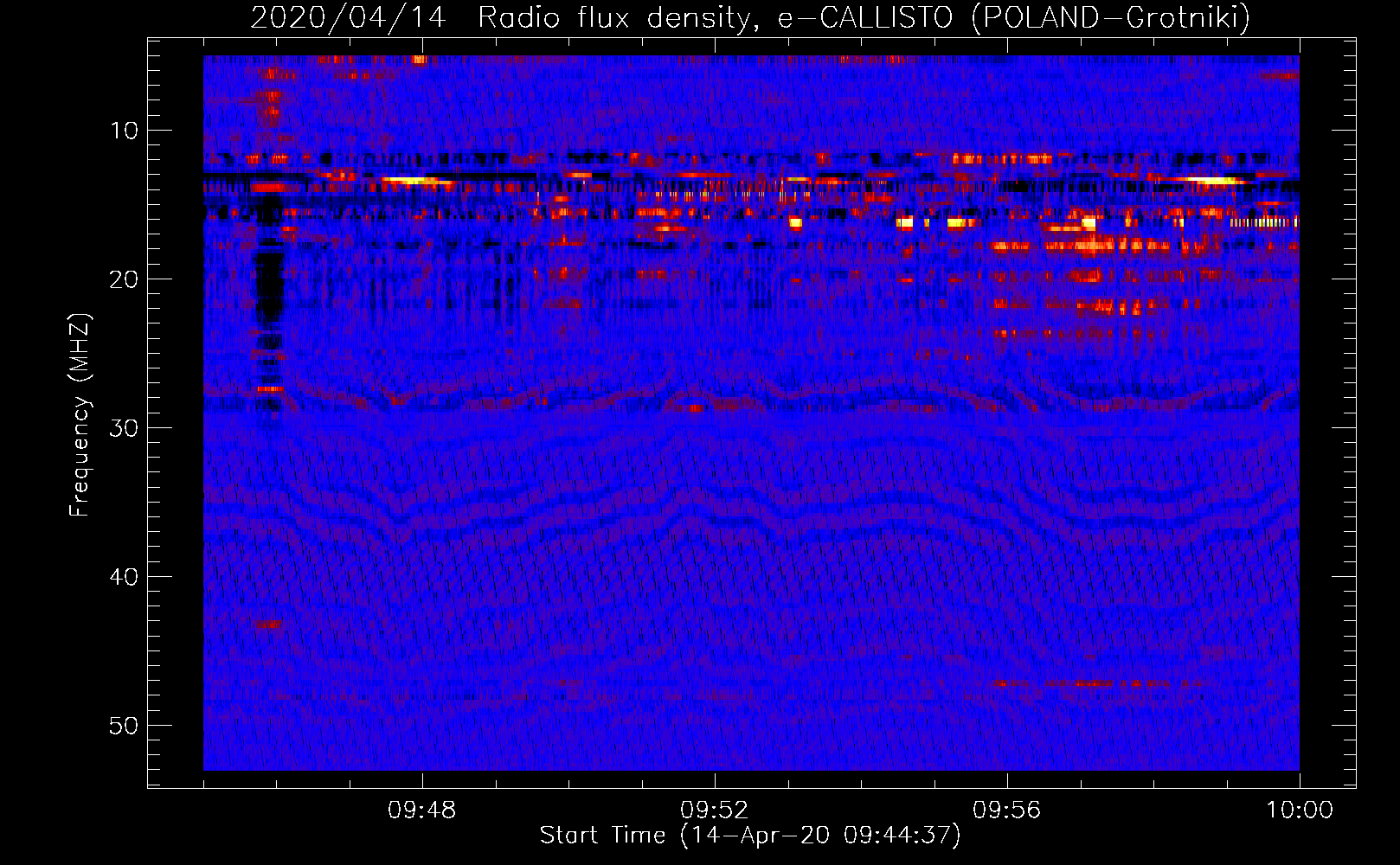Click the 10:00 time tick label

pyautogui.click(x=1300, y=811)
